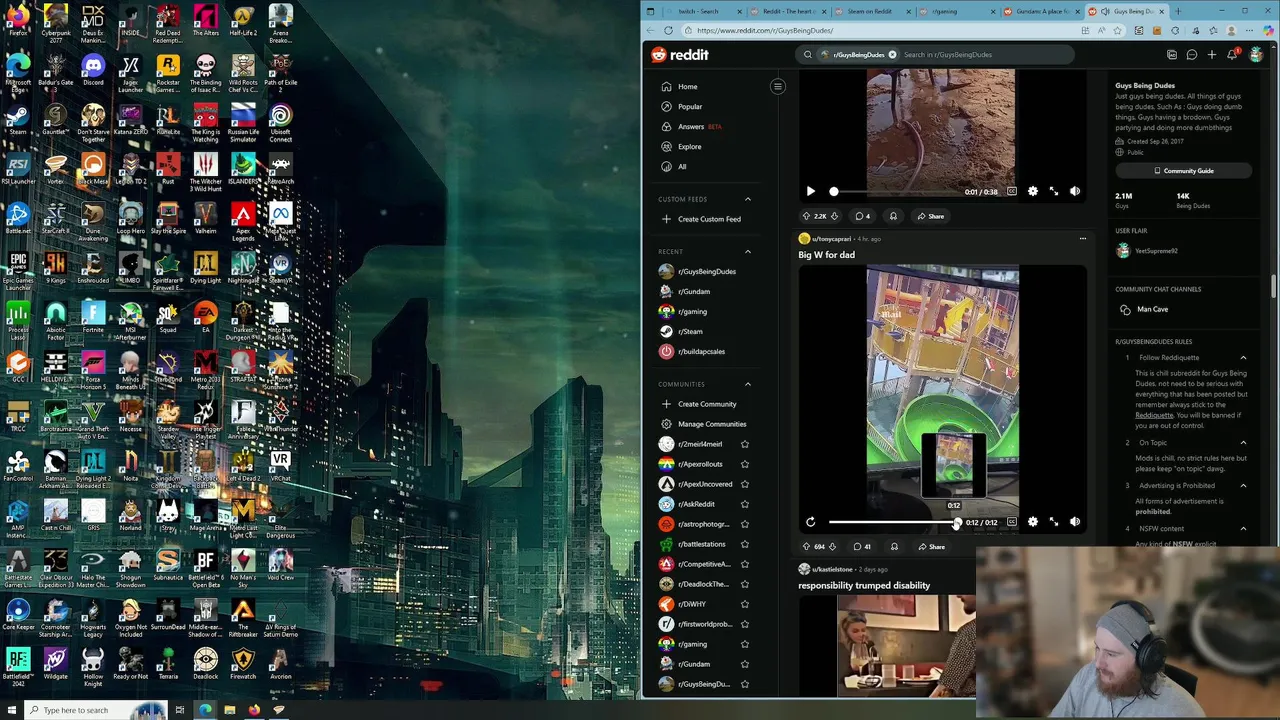Click the Reddit create post plus icon
The width and height of the screenshot is (1280, 720).
pos(1212,55)
